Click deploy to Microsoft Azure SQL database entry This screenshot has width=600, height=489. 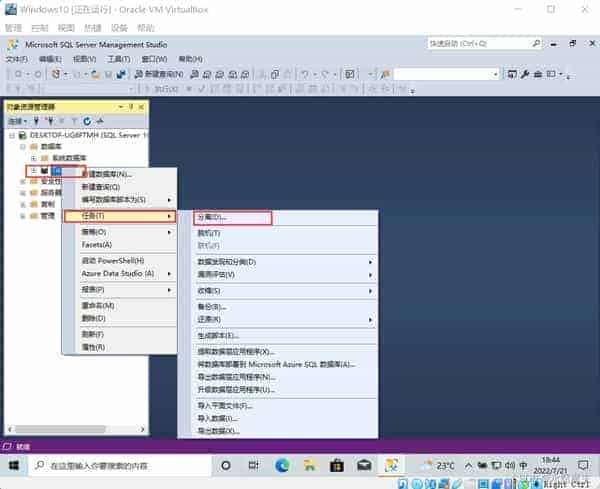click(x=278, y=364)
